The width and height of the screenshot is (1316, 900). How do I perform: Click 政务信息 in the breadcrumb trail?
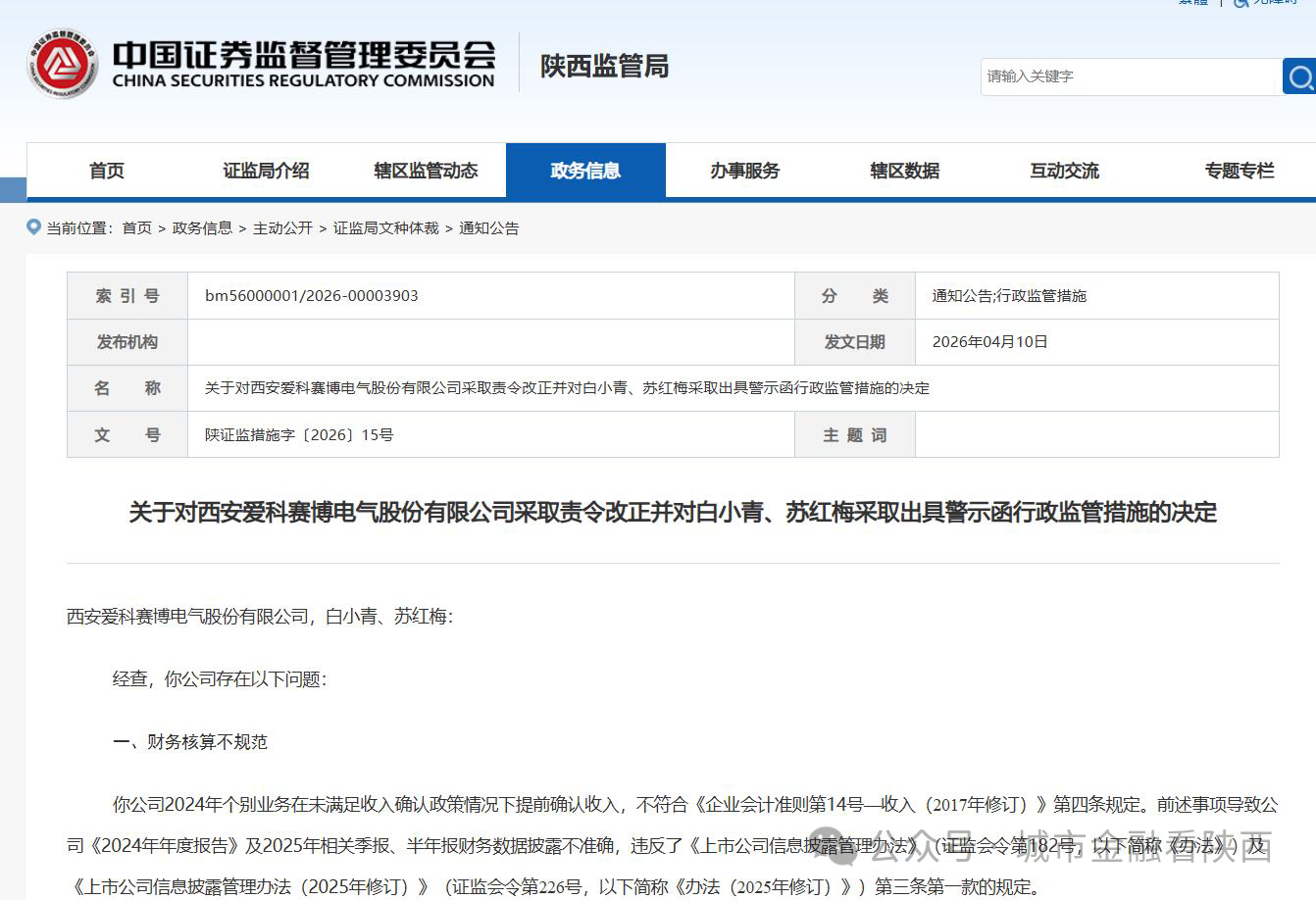pyautogui.click(x=202, y=228)
